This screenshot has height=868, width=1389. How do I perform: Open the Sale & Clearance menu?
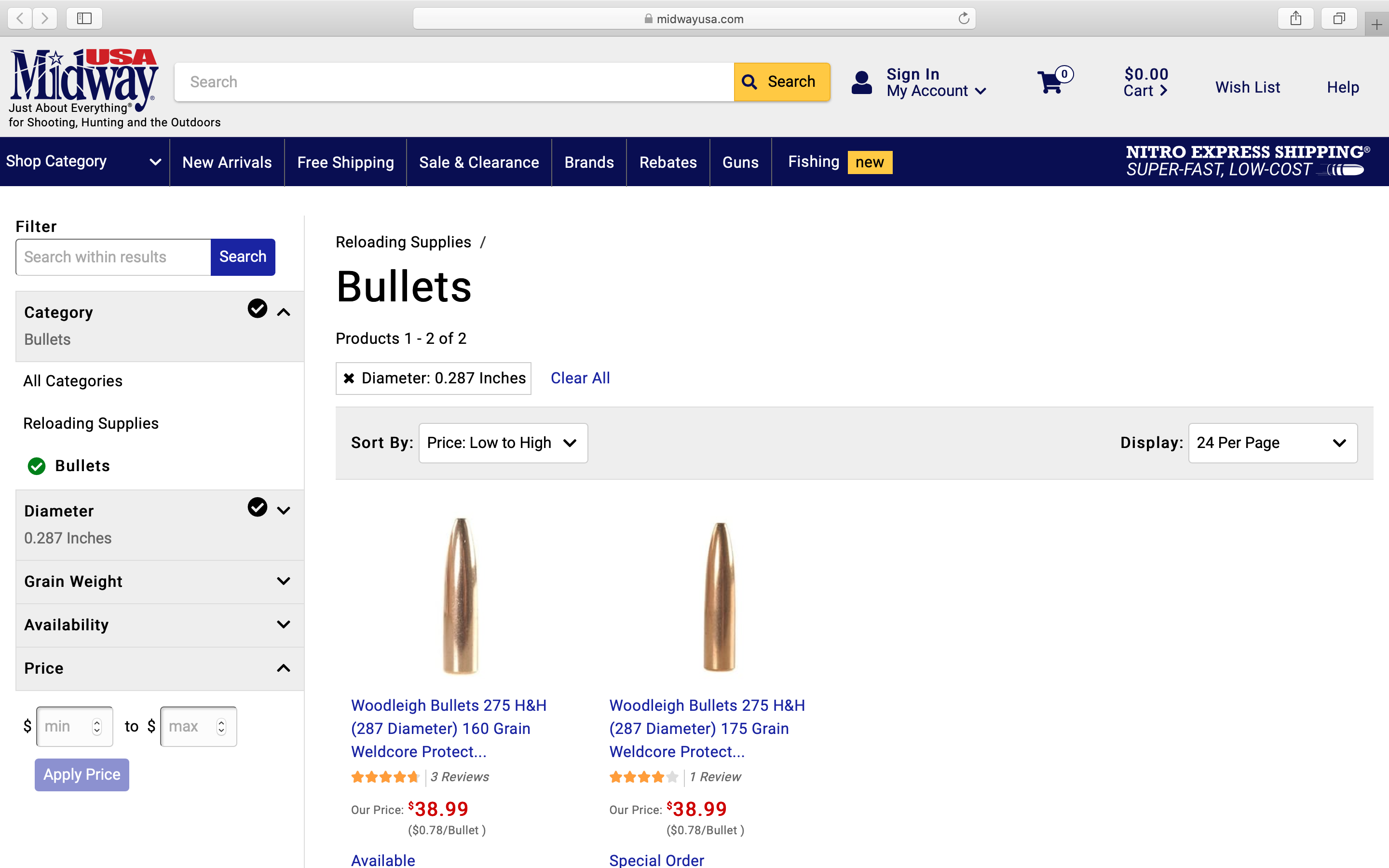coord(479,163)
